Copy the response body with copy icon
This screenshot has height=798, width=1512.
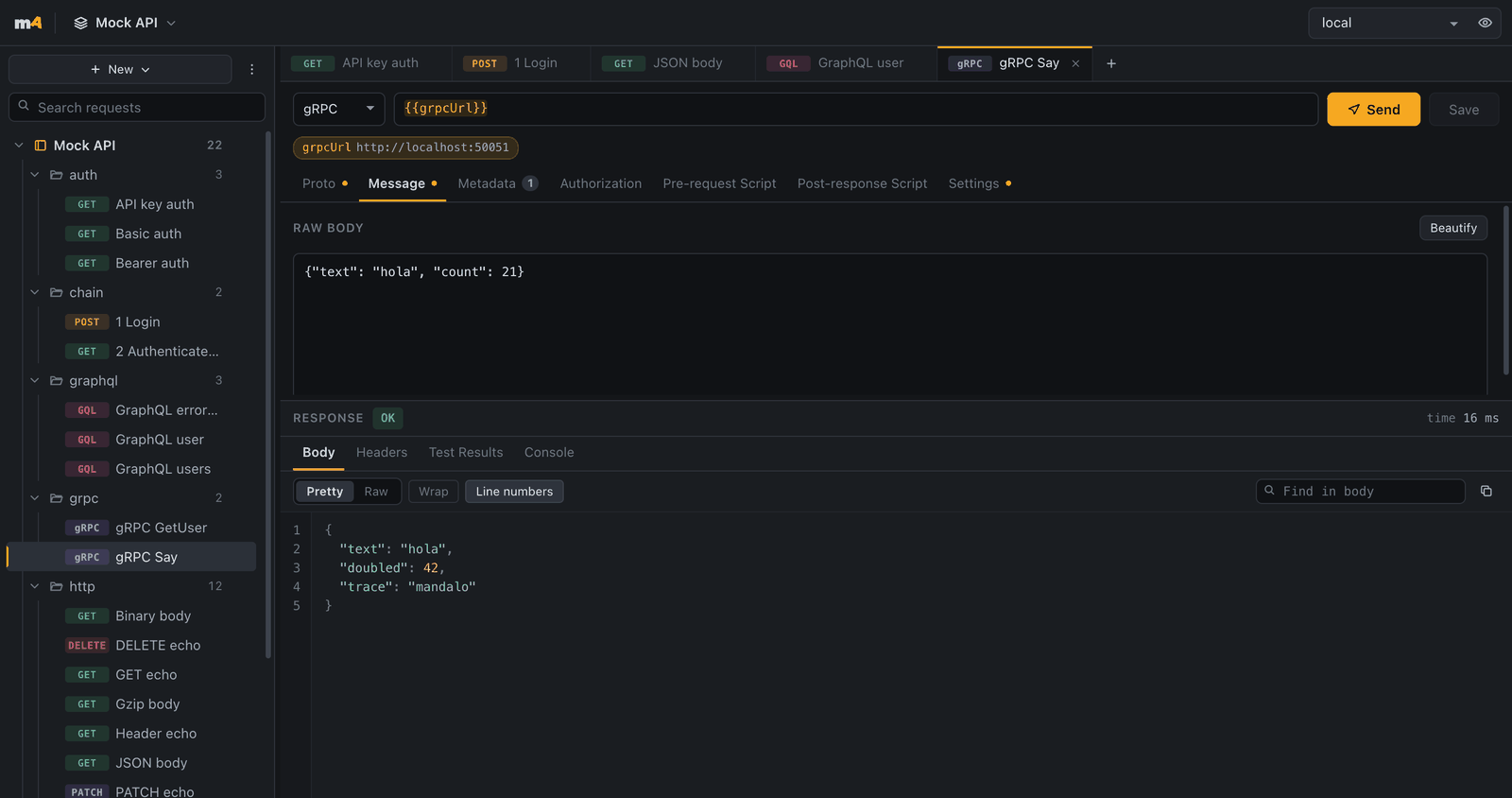click(x=1486, y=492)
